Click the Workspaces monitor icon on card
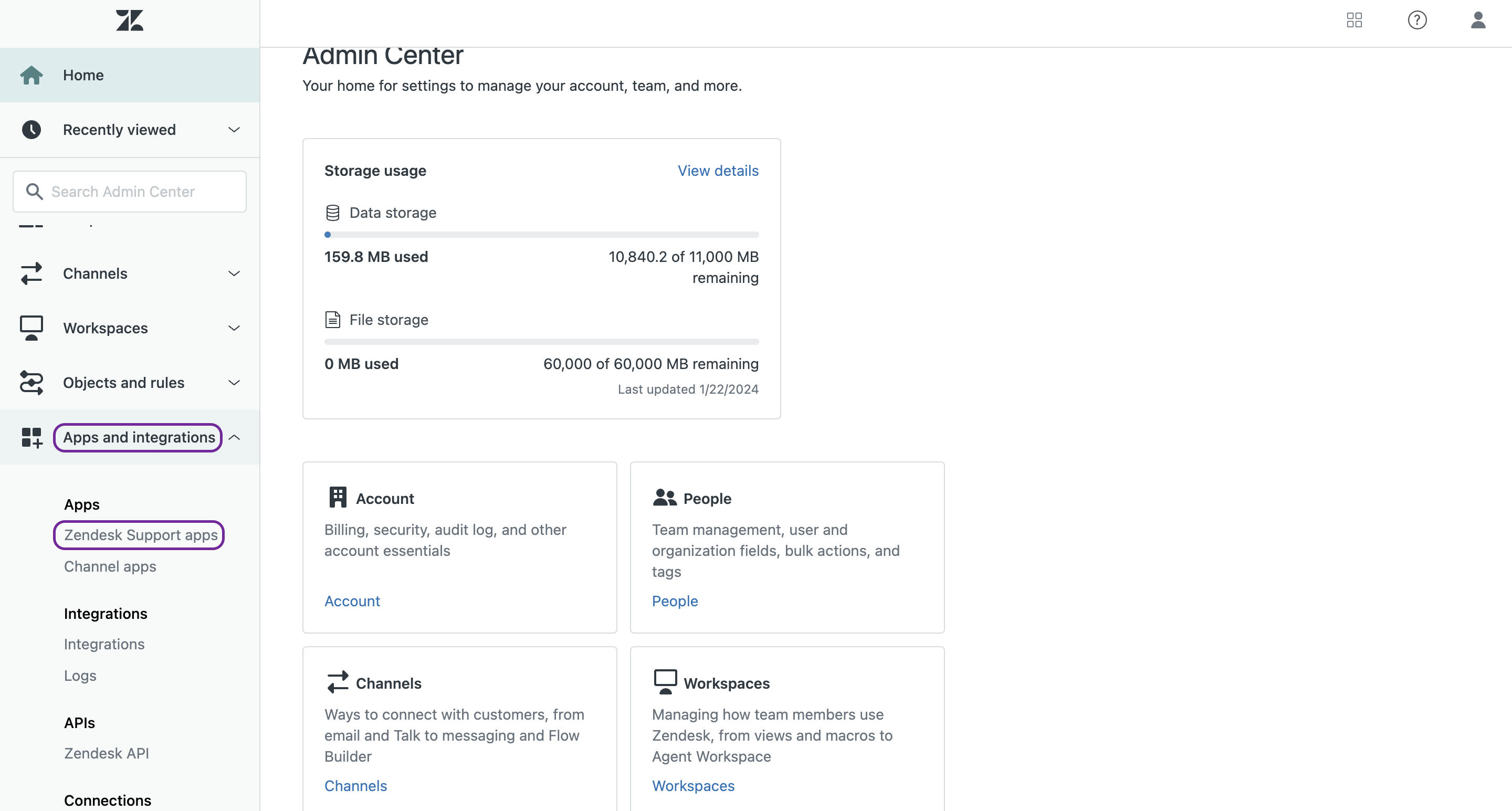Image resolution: width=1512 pixels, height=811 pixels. point(665,682)
